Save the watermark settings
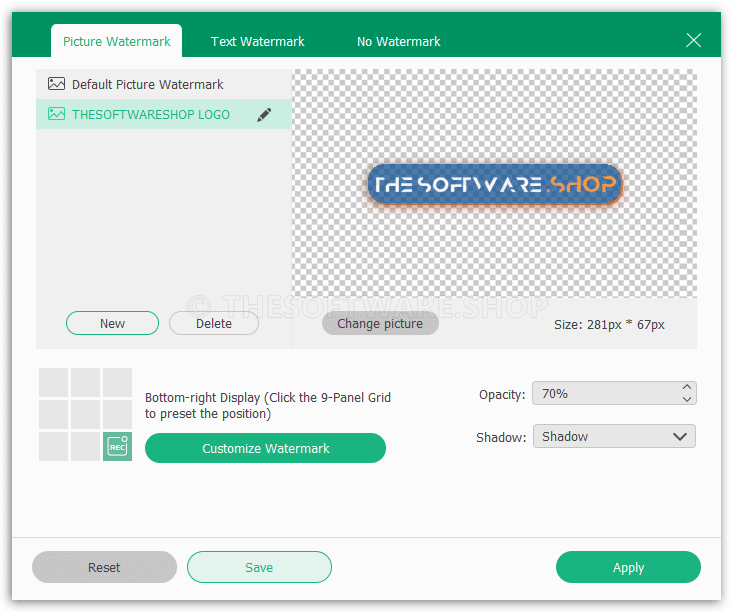Viewport: 733px width, 612px height. [x=259, y=567]
